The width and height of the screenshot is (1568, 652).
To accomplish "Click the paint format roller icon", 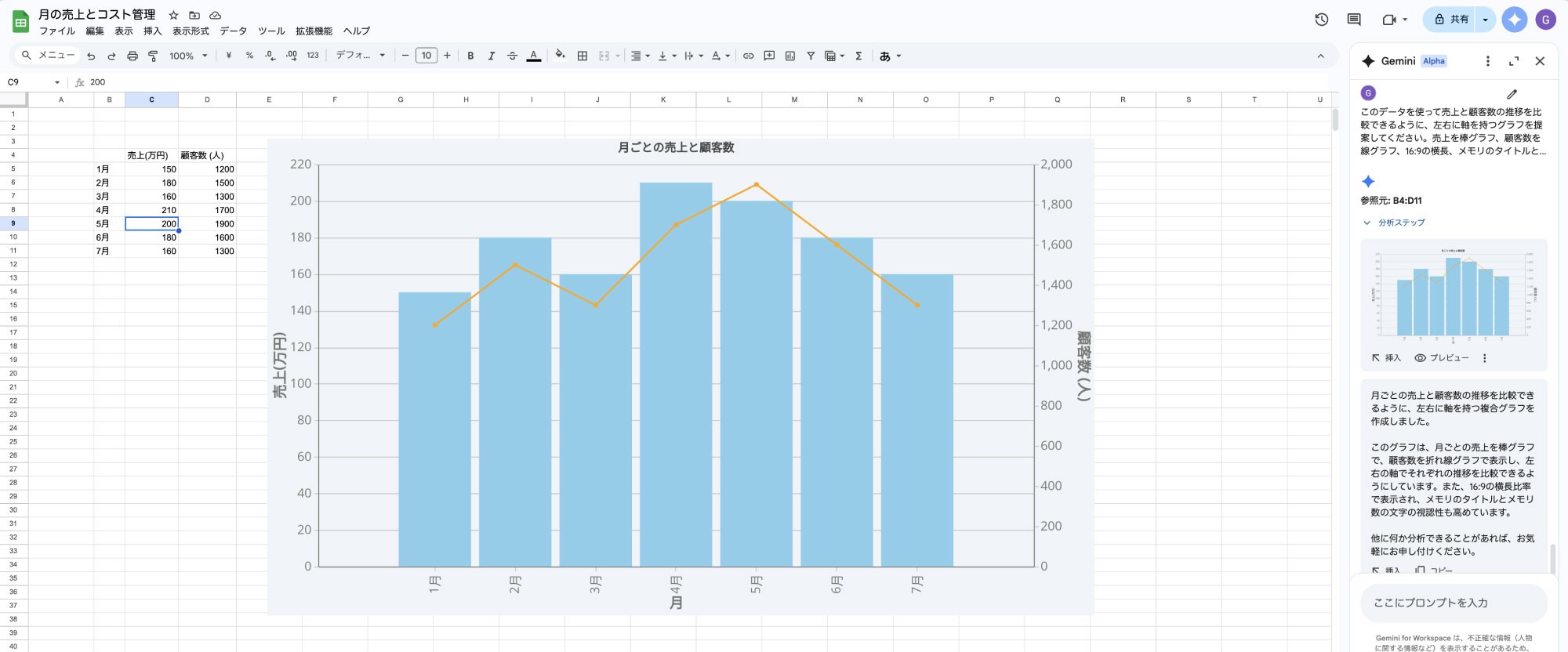I will [x=153, y=56].
